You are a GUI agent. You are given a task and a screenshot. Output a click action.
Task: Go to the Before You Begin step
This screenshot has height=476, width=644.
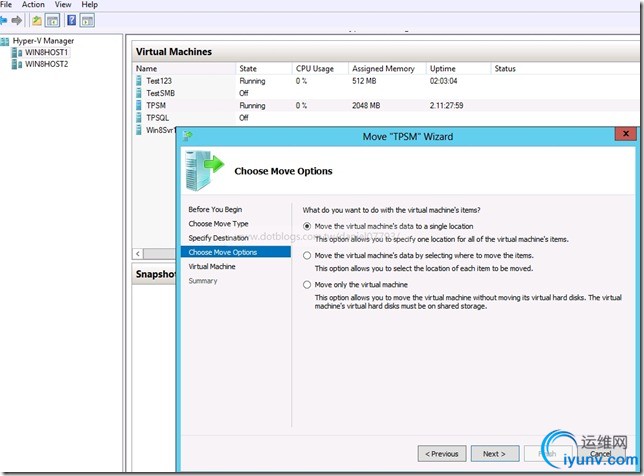[215, 209]
